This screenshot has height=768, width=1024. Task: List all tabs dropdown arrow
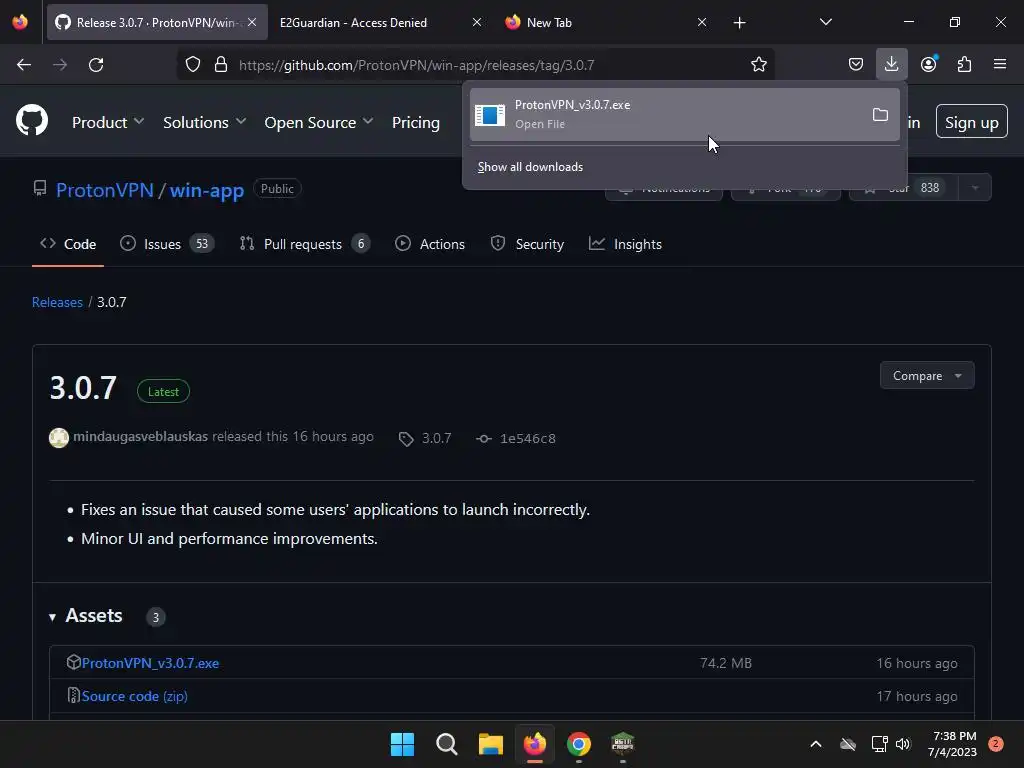tap(825, 22)
